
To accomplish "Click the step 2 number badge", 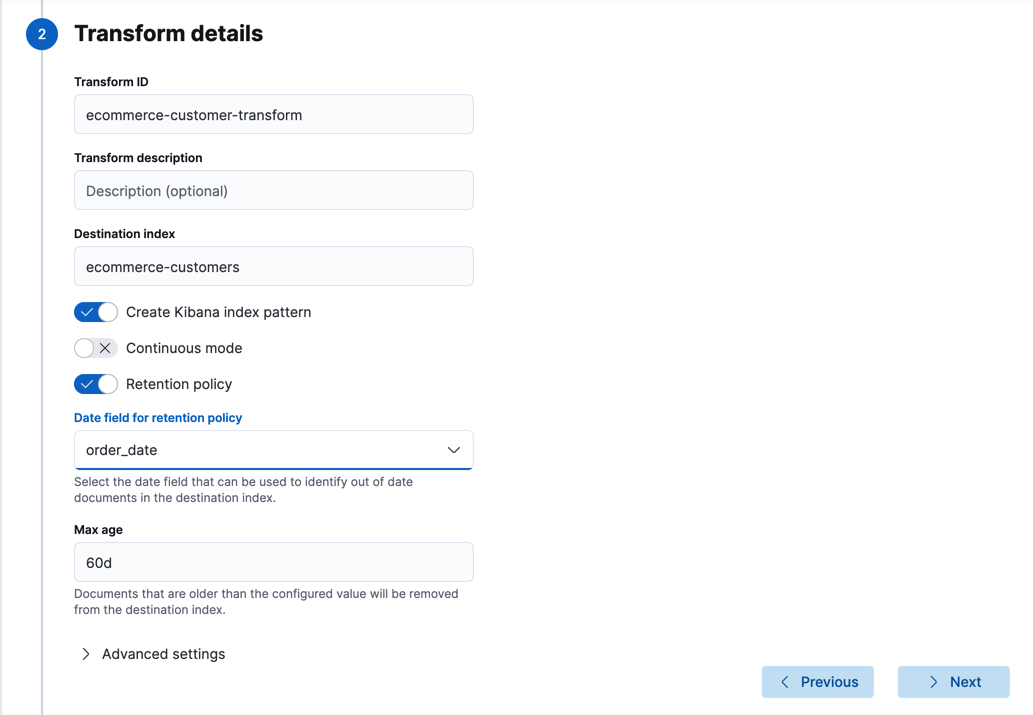I will click(41, 33).
